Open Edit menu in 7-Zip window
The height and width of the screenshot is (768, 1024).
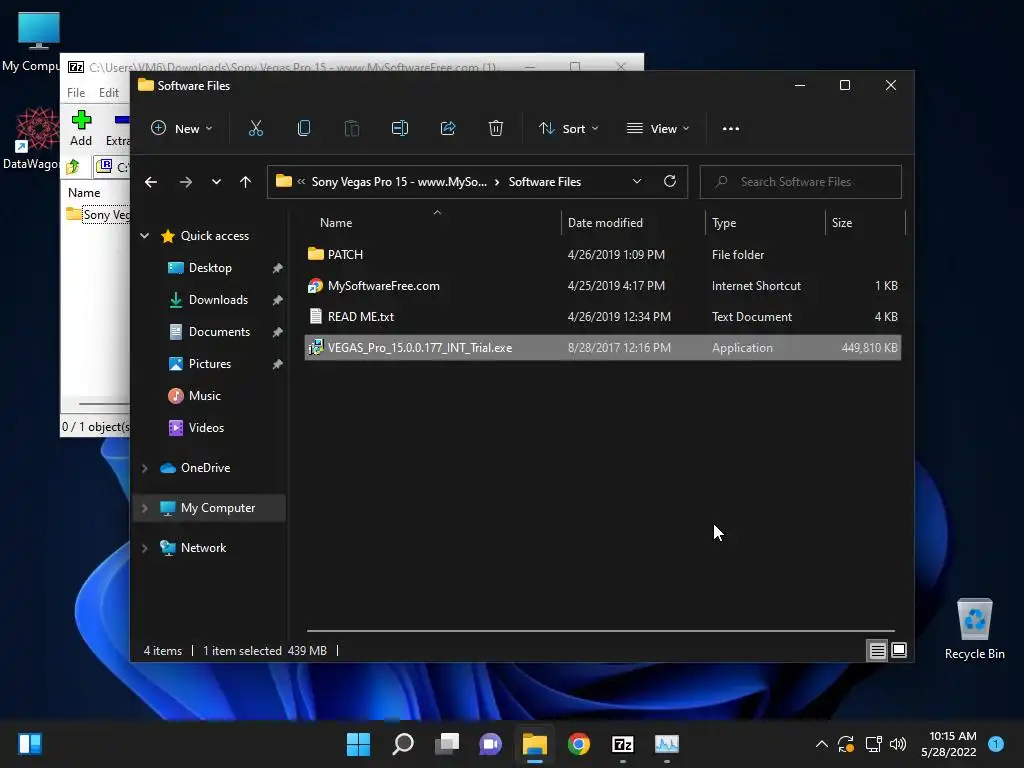click(x=108, y=93)
